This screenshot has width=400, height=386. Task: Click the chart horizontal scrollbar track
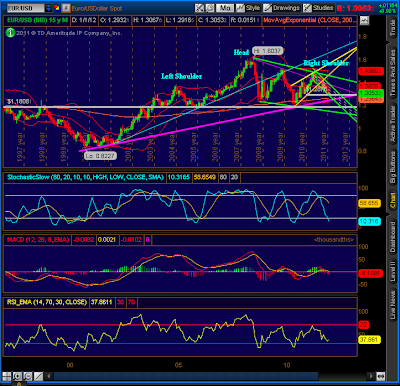click(209, 376)
